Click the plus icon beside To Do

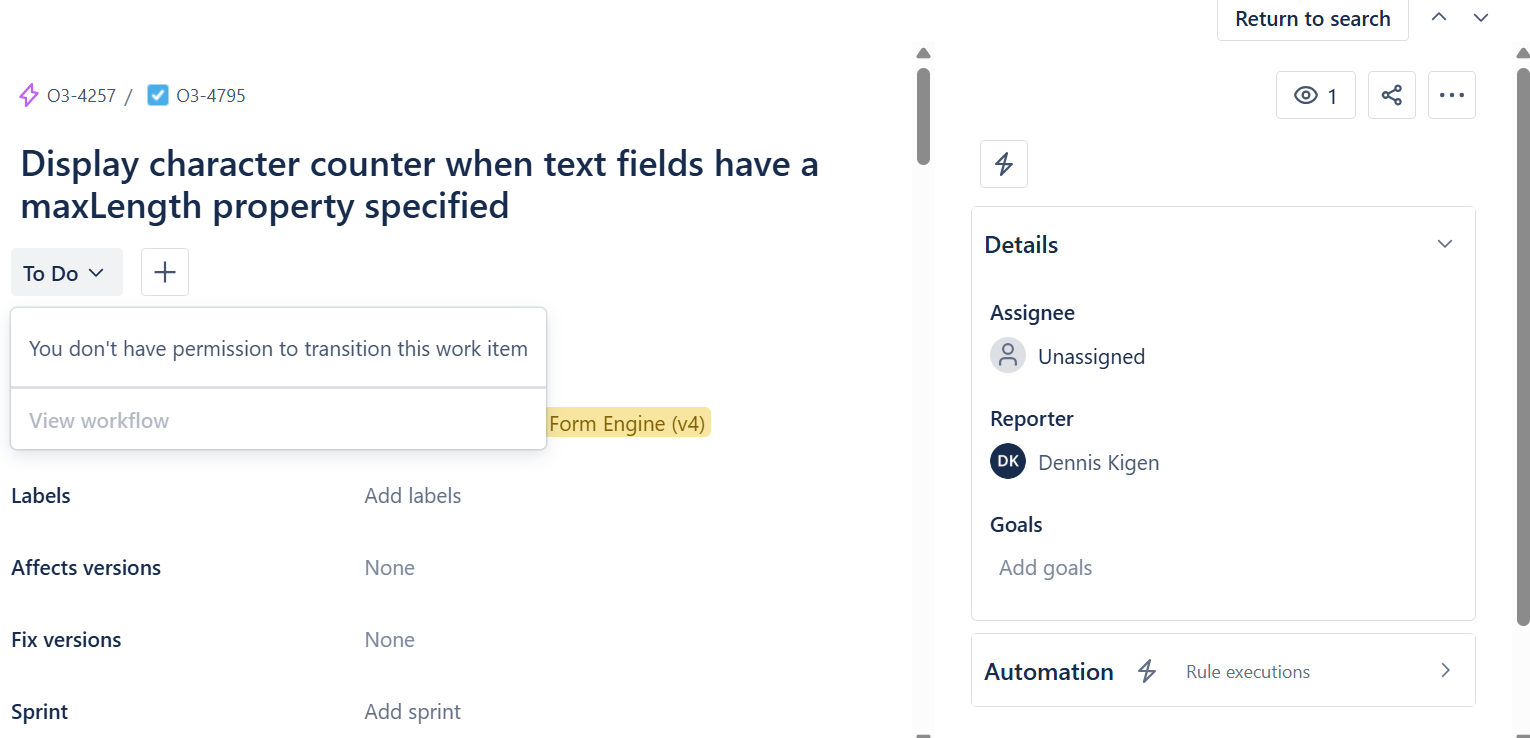[165, 272]
